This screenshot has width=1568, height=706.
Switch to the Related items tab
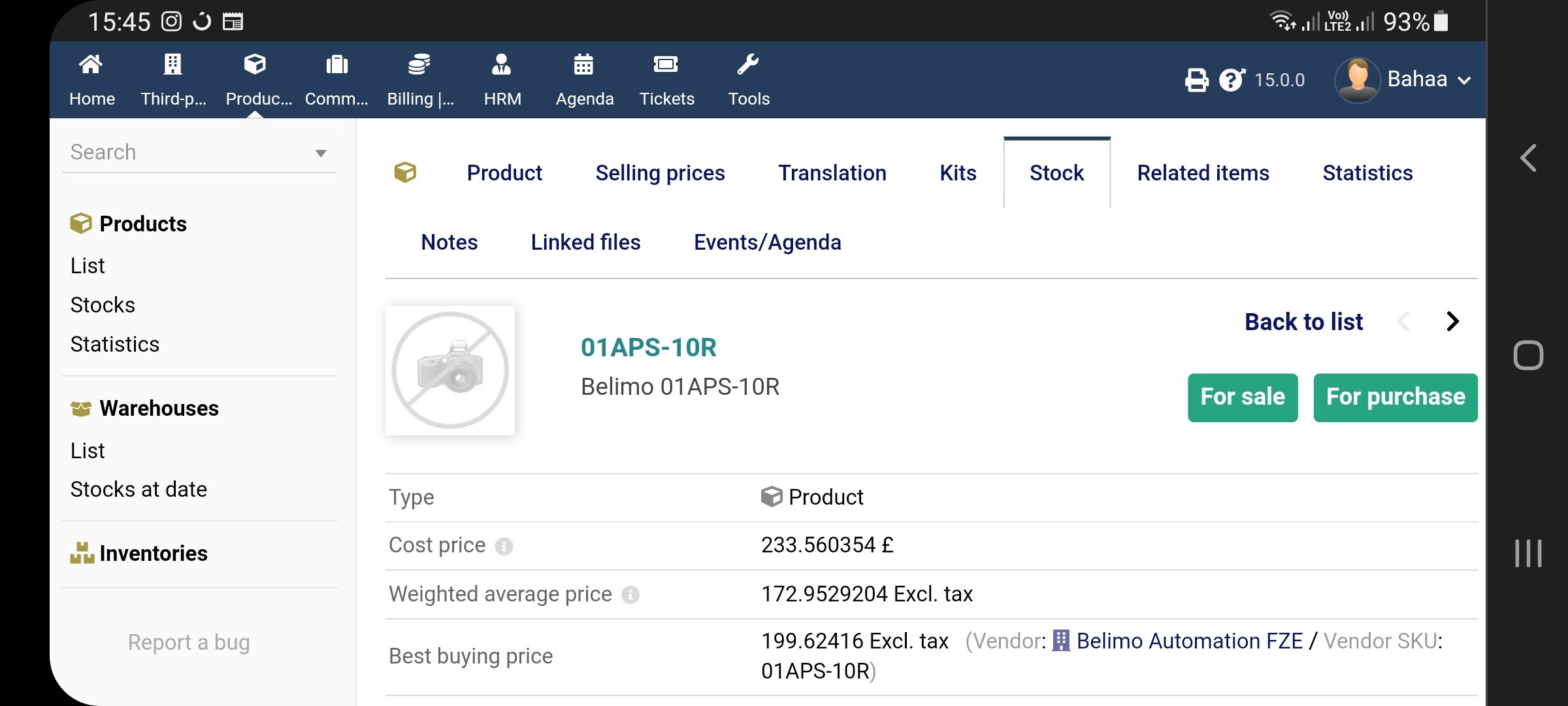click(x=1203, y=173)
